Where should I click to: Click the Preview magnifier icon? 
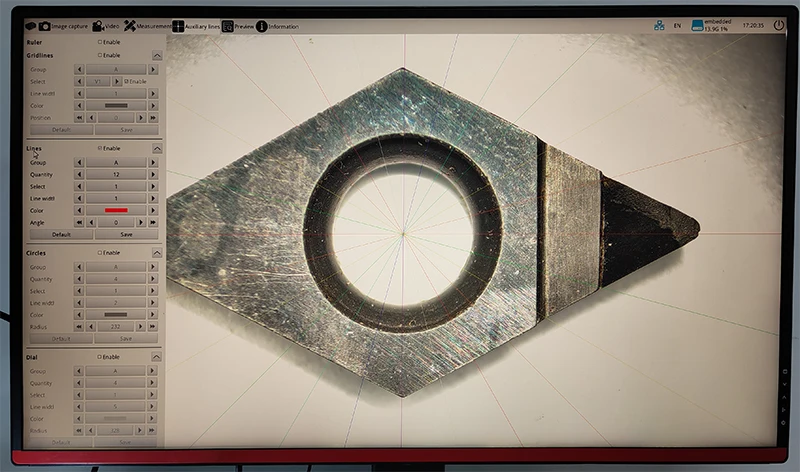[228, 27]
